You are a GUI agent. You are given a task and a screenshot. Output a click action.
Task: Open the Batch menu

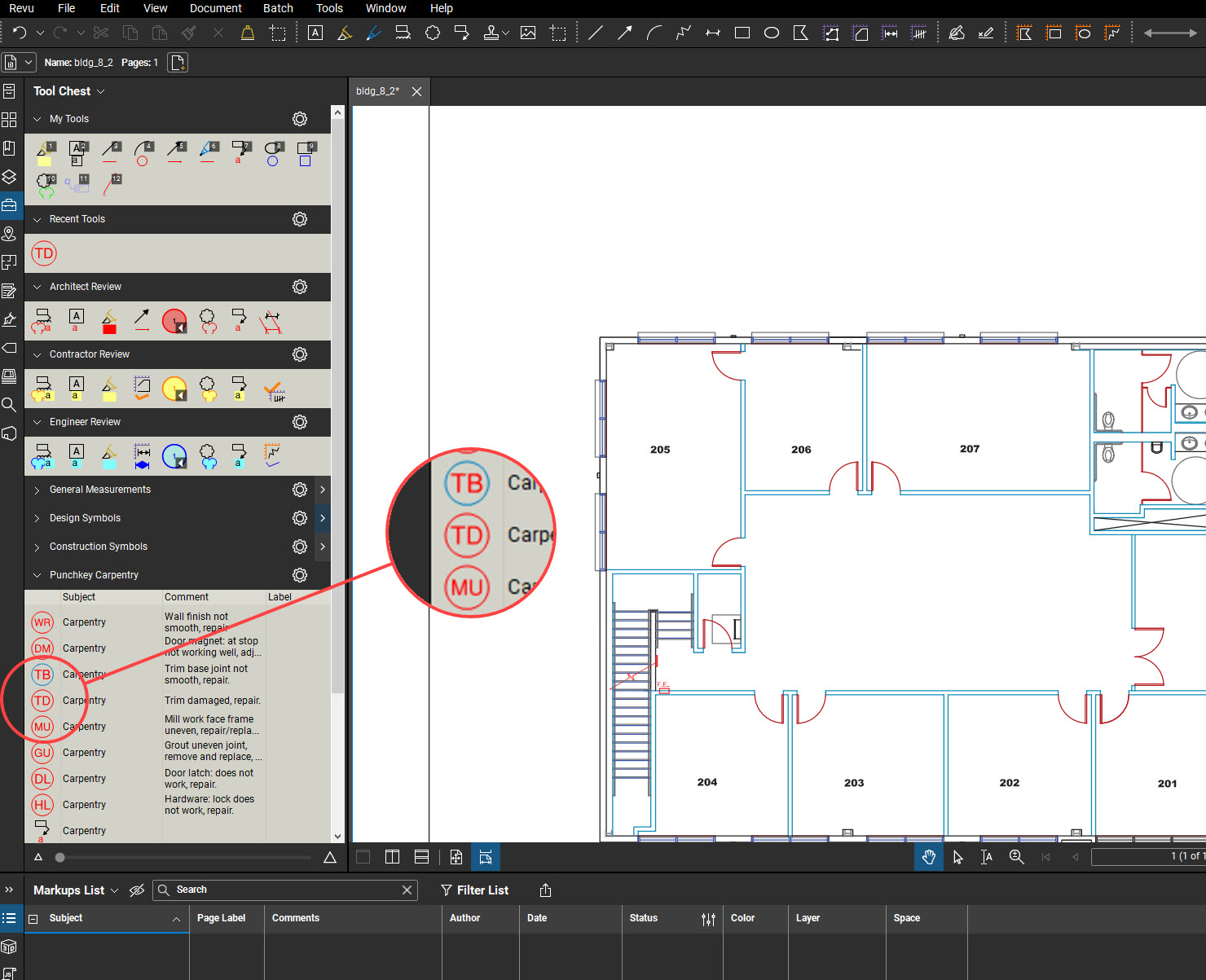[x=278, y=8]
